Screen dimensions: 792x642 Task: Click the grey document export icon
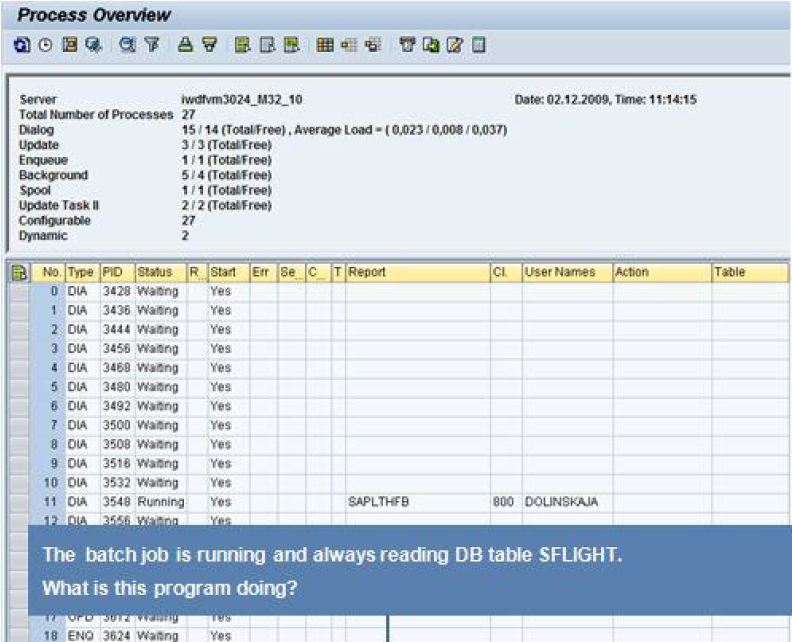click(x=267, y=45)
